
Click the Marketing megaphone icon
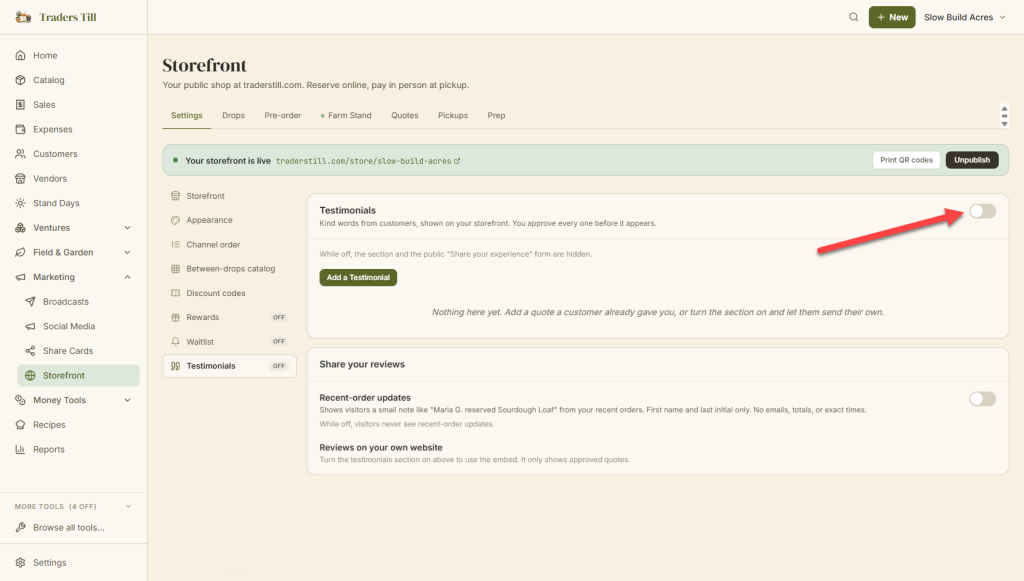[20, 277]
